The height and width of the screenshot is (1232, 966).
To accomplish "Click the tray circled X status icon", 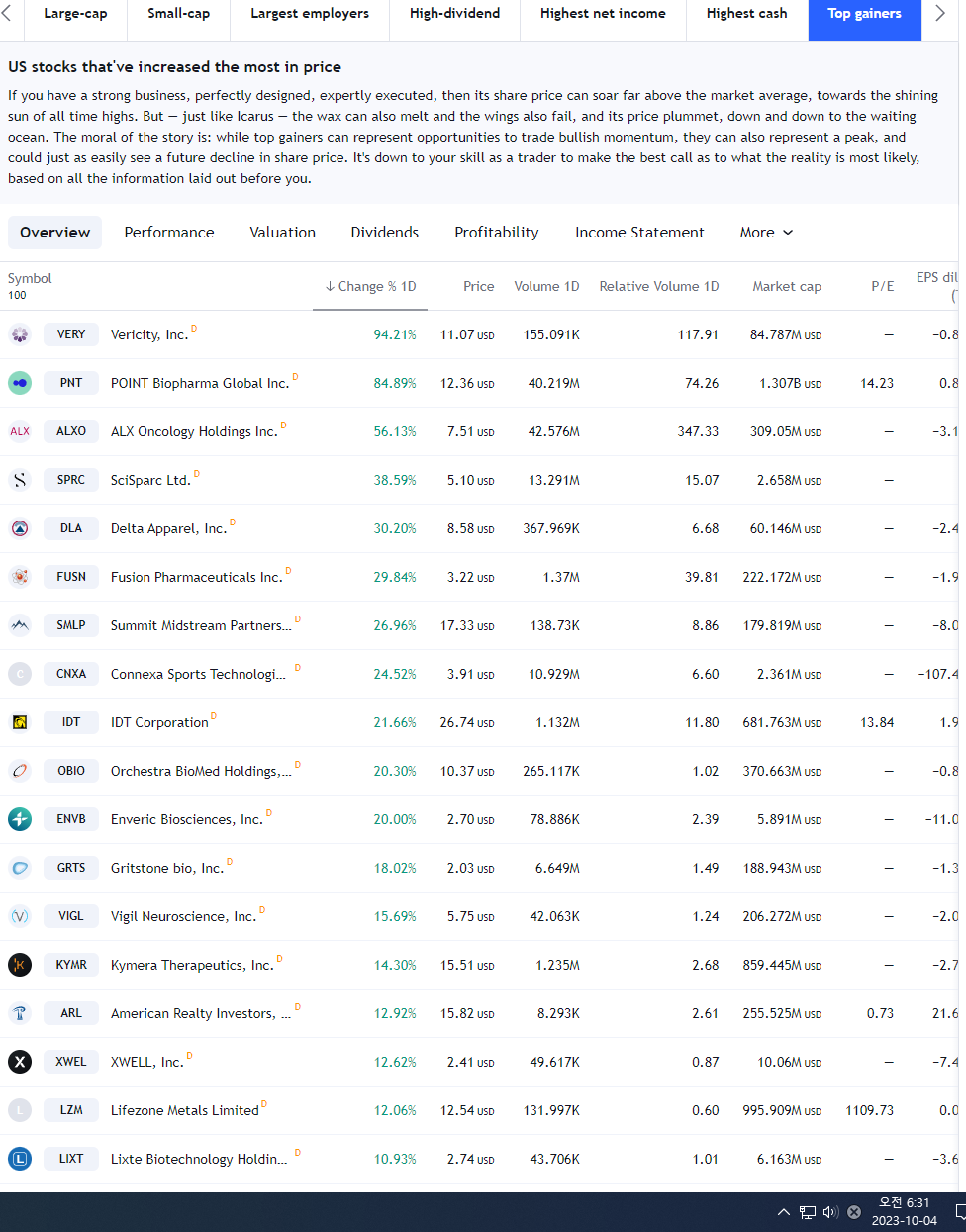I will tap(854, 1212).
